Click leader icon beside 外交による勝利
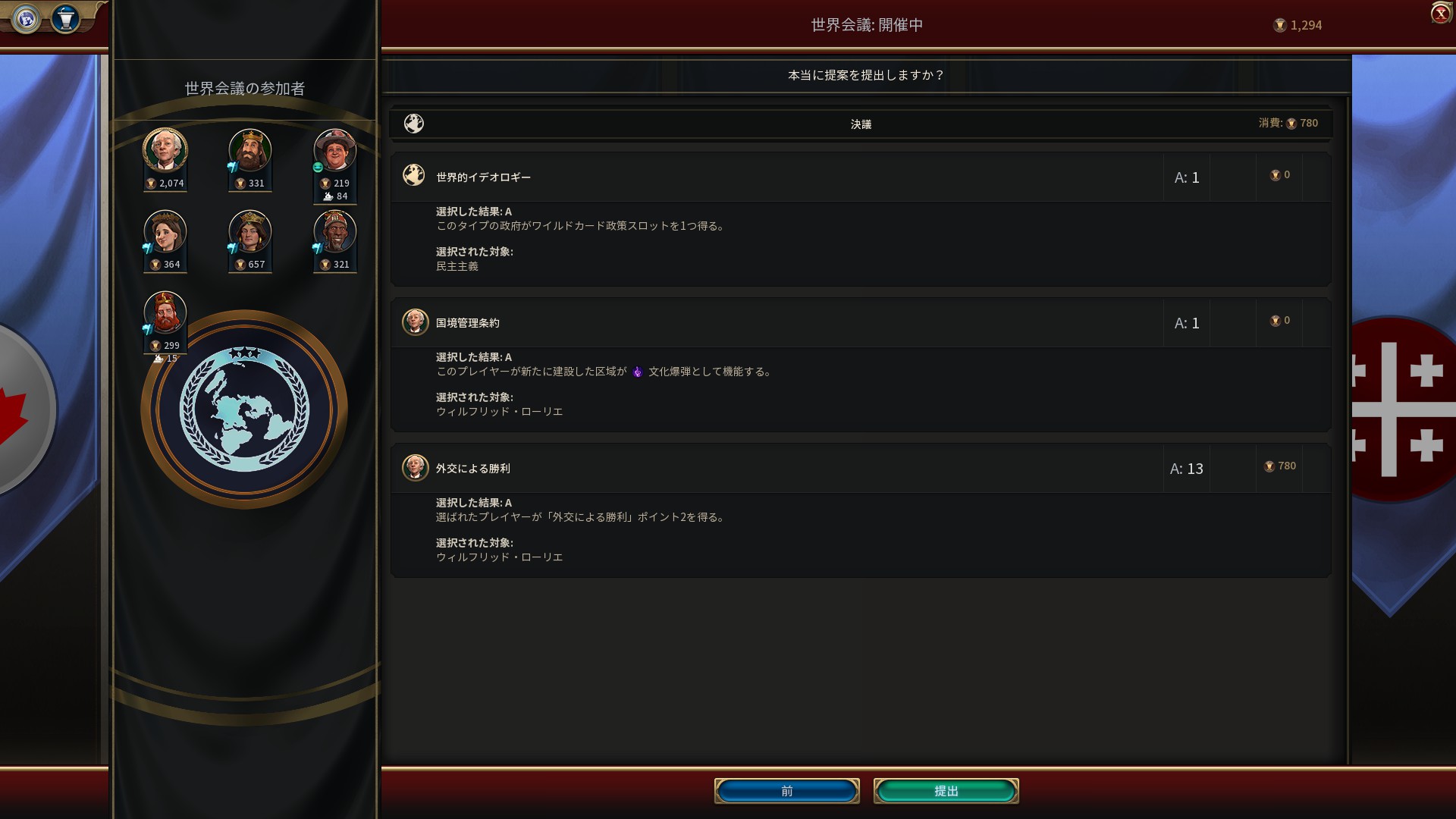The width and height of the screenshot is (1456, 819). (x=415, y=468)
